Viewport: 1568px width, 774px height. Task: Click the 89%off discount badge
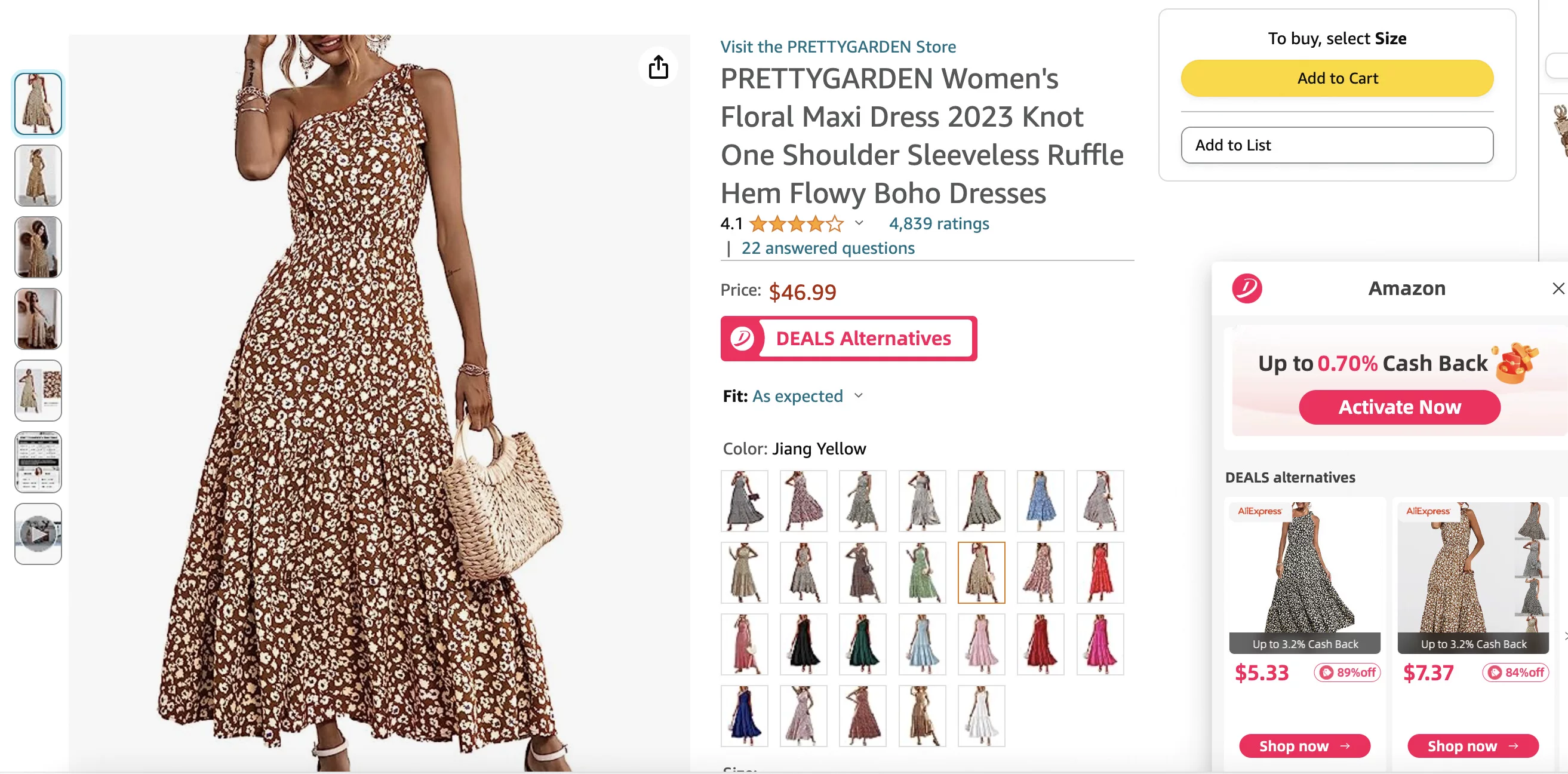point(1348,672)
